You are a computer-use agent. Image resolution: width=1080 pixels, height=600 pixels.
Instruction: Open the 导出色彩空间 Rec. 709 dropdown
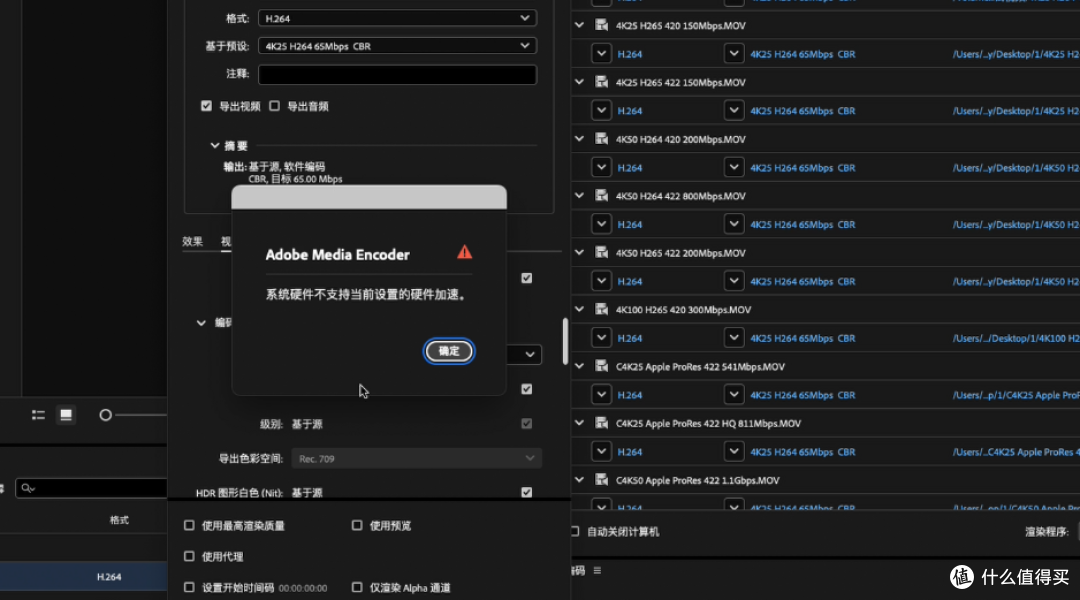point(416,459)
